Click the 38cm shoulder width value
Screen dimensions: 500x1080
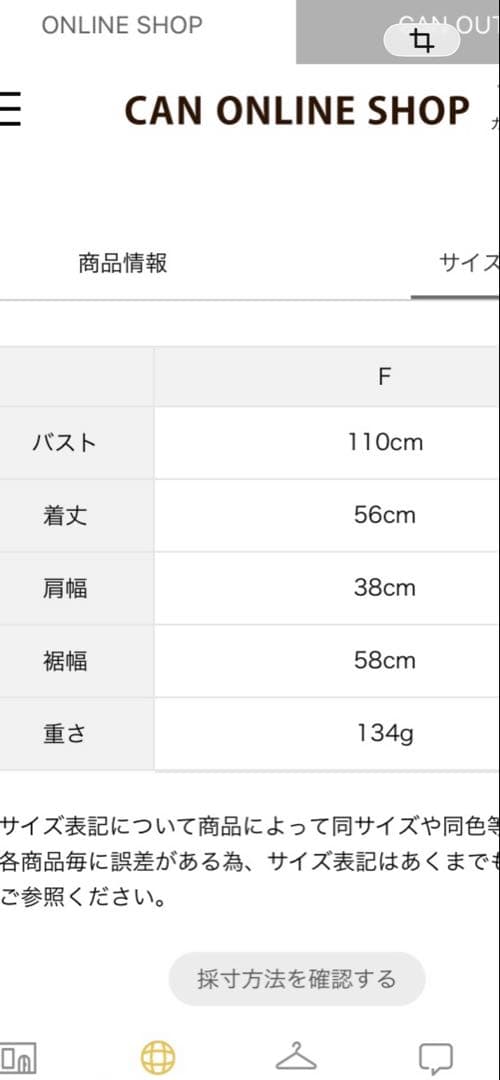[x=385, y=588]
